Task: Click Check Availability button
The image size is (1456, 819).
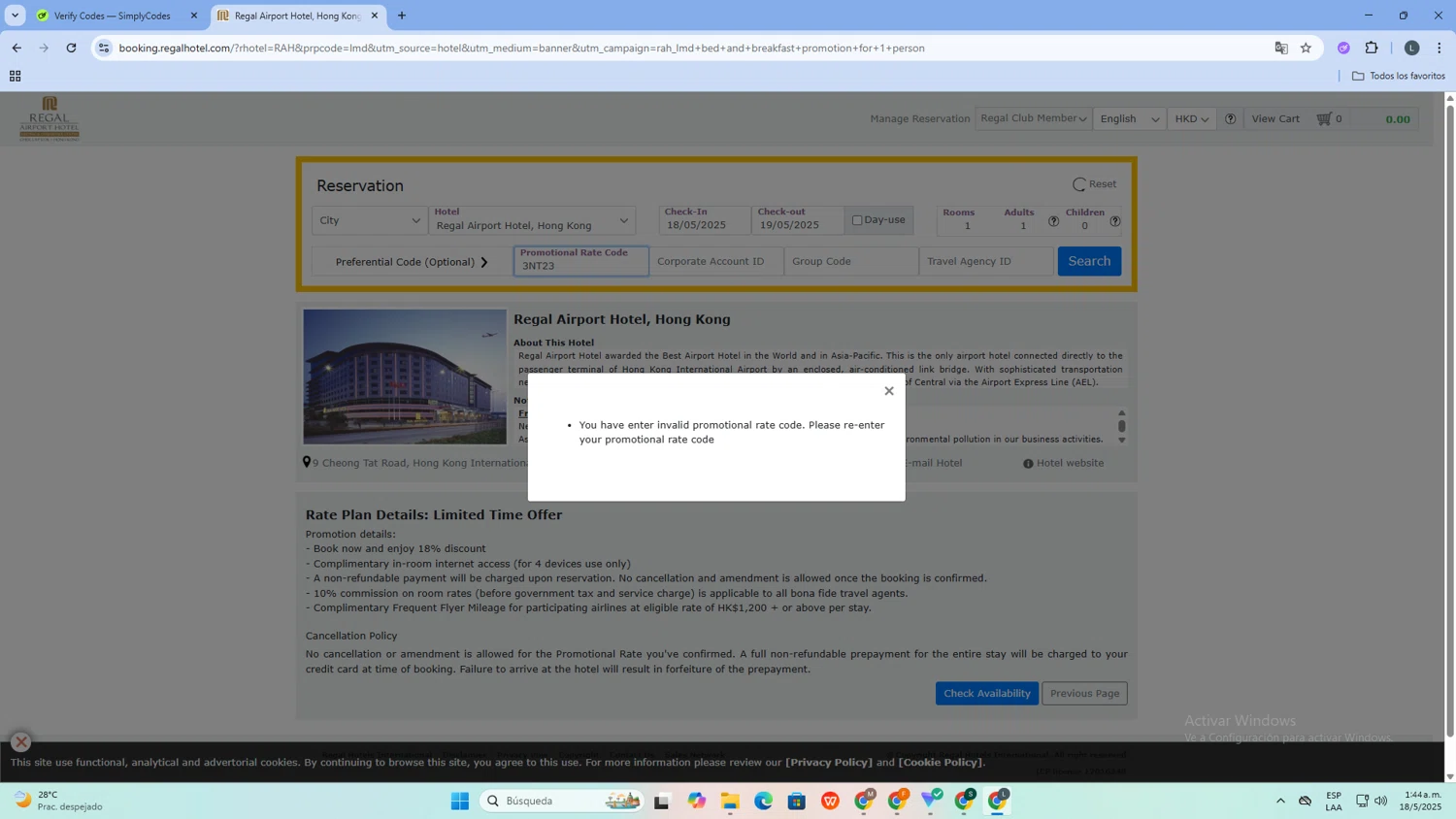Action: (986, 693)
